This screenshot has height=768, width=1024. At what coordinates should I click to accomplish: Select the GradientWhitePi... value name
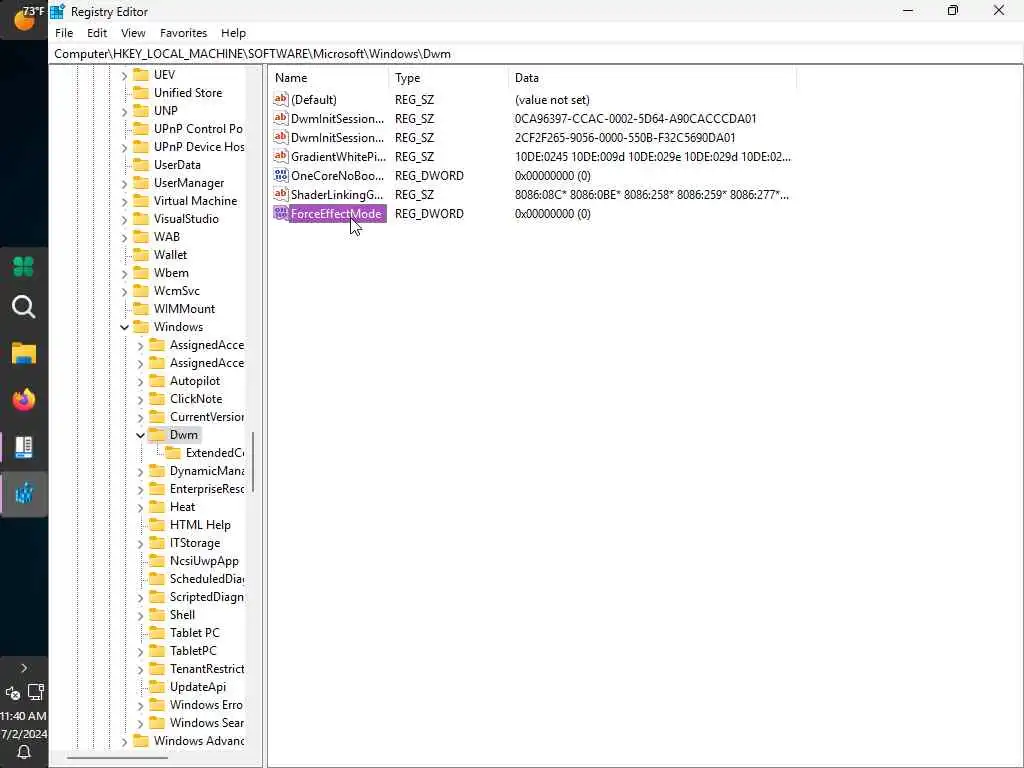pyautogui.click(x=338, y=157)
